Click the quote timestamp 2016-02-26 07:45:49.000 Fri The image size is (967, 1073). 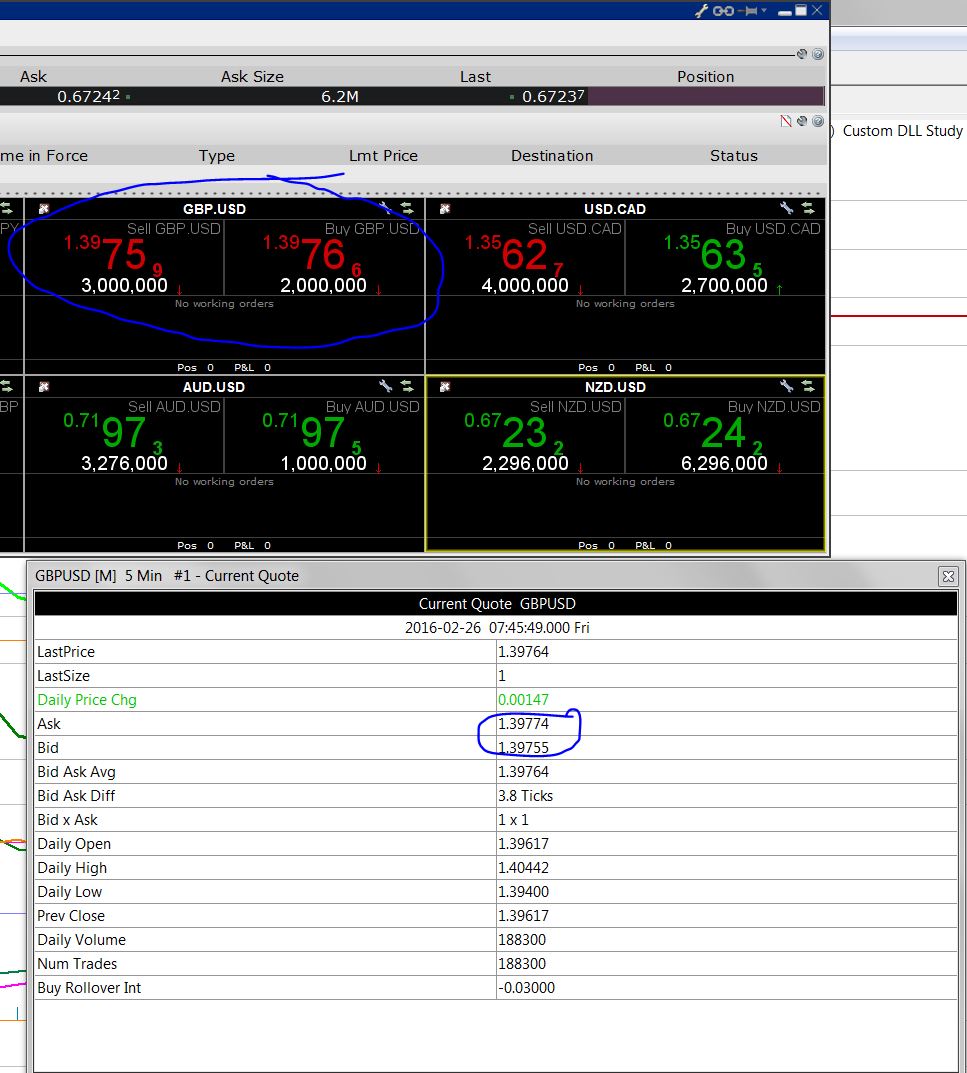click(x=497, y=628)
